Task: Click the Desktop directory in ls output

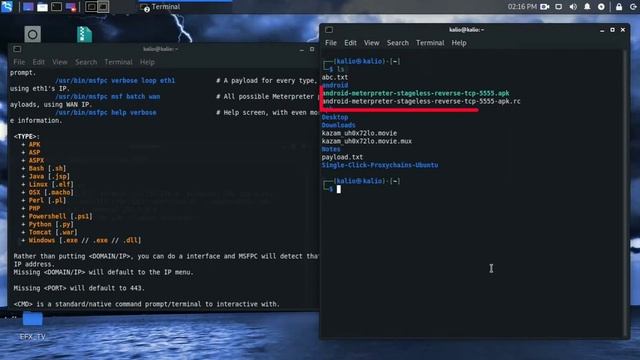Action: 335,117
